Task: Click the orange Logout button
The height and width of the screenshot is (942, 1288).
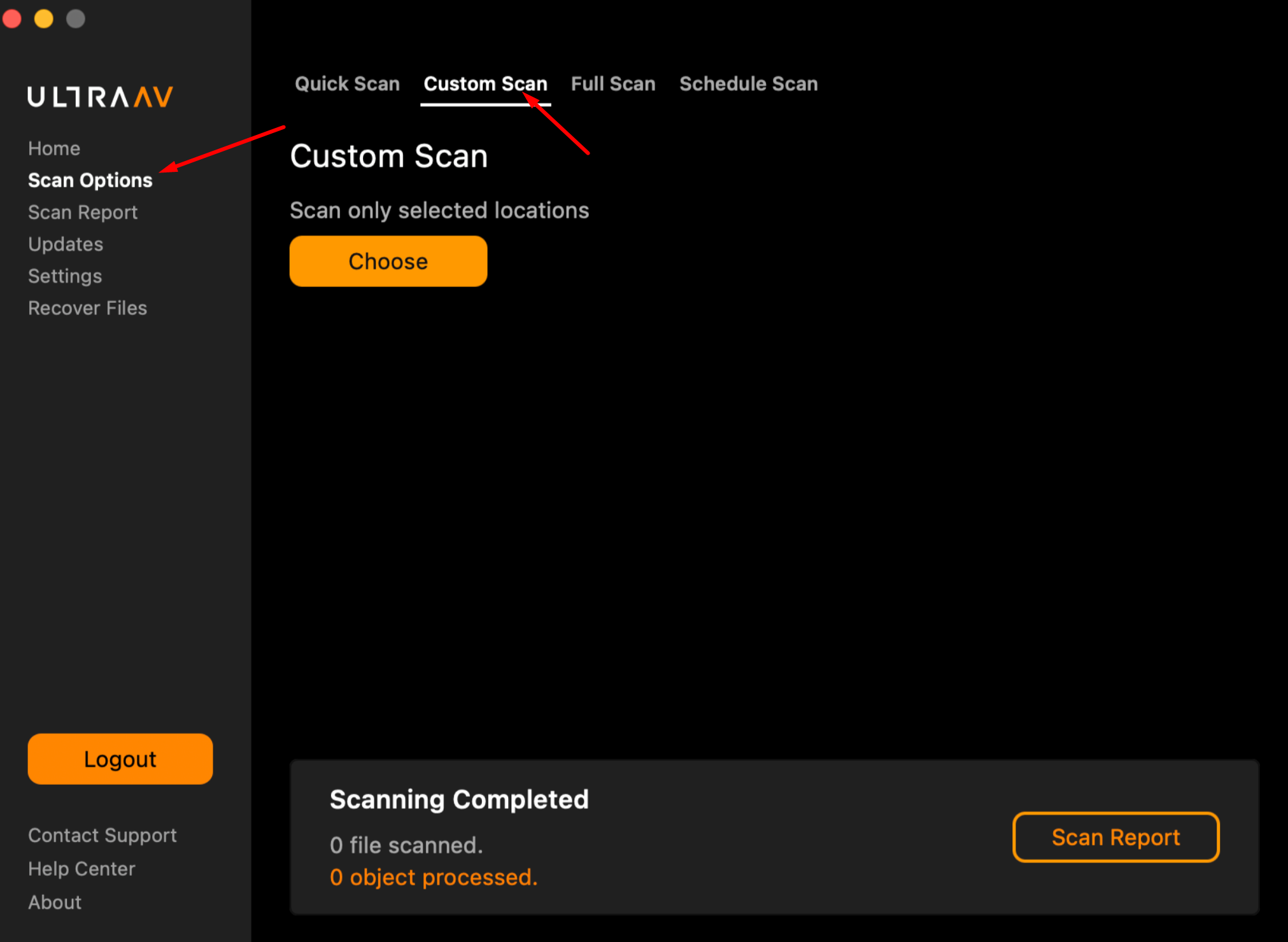Action: (120, 759)
